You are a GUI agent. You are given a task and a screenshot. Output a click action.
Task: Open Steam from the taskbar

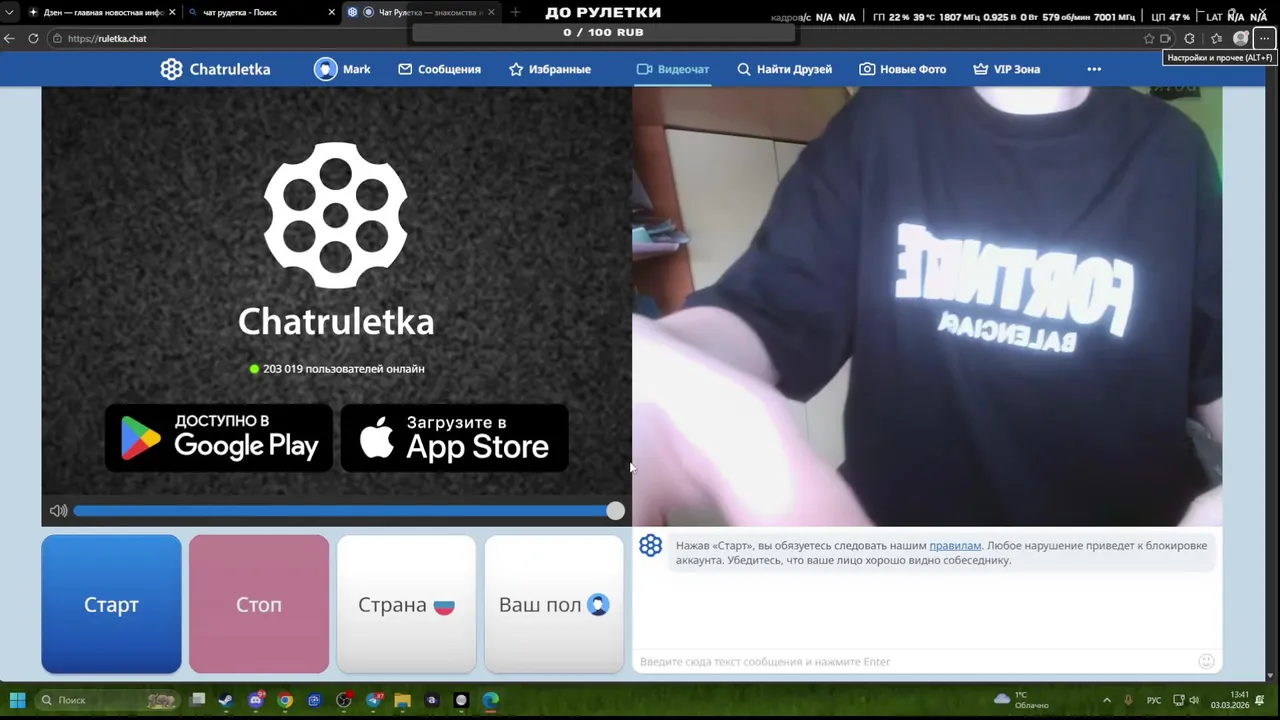[226, 700]
